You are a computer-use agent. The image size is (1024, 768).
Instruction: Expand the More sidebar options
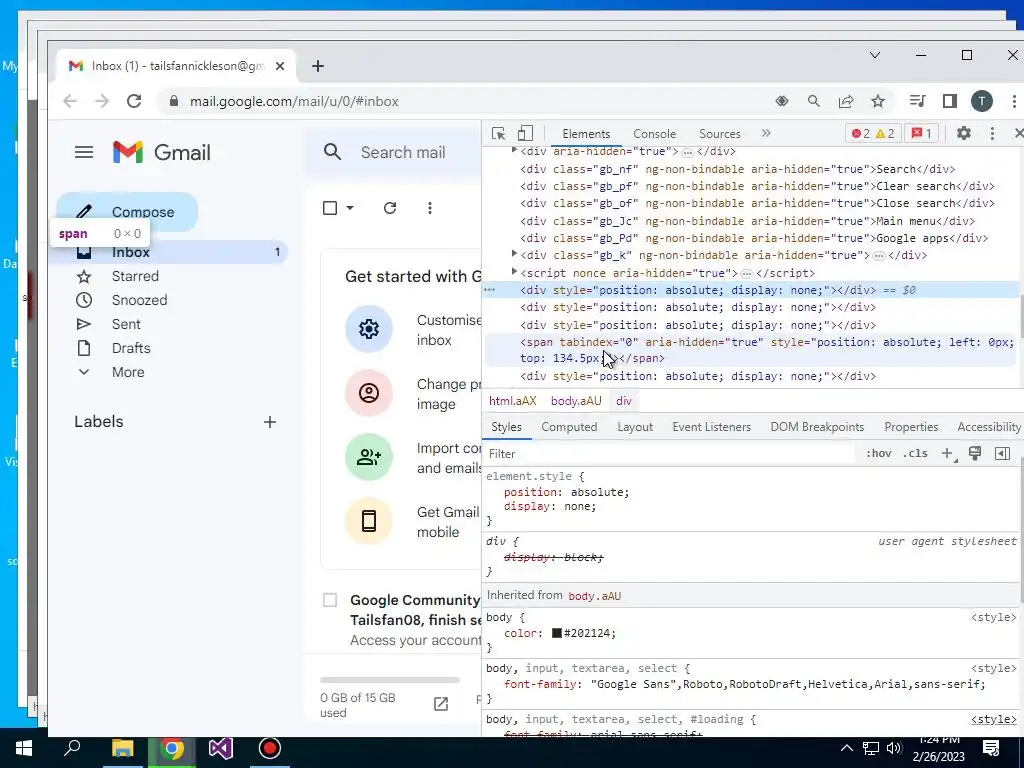click(x=128, y=372)
